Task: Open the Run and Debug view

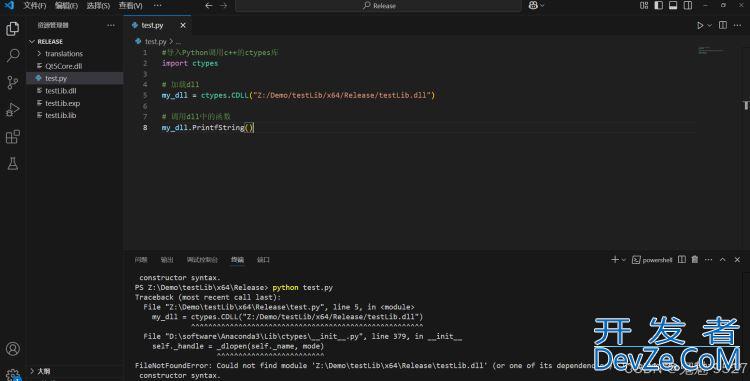Action: [13, 109]
